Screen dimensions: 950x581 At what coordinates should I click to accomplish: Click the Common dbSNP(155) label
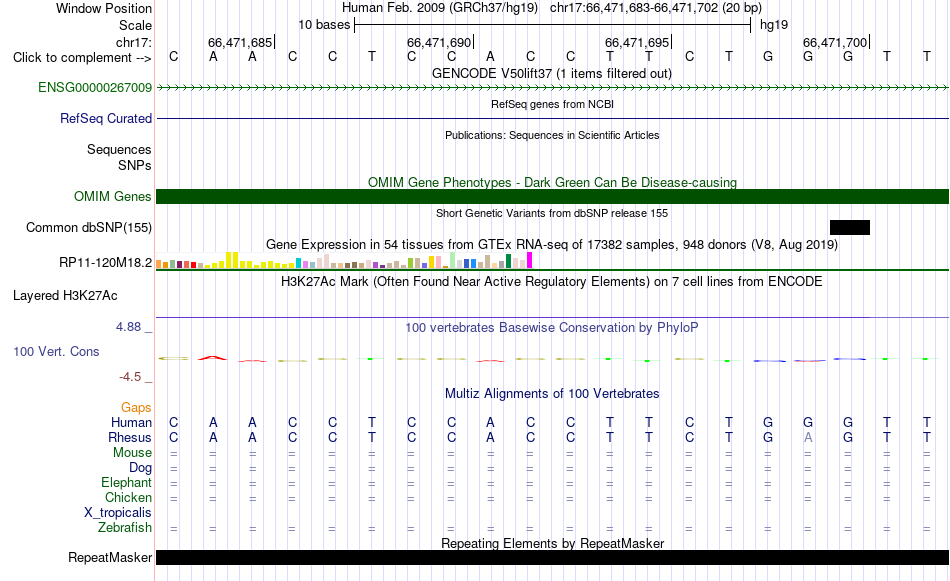tap(89, 228)
